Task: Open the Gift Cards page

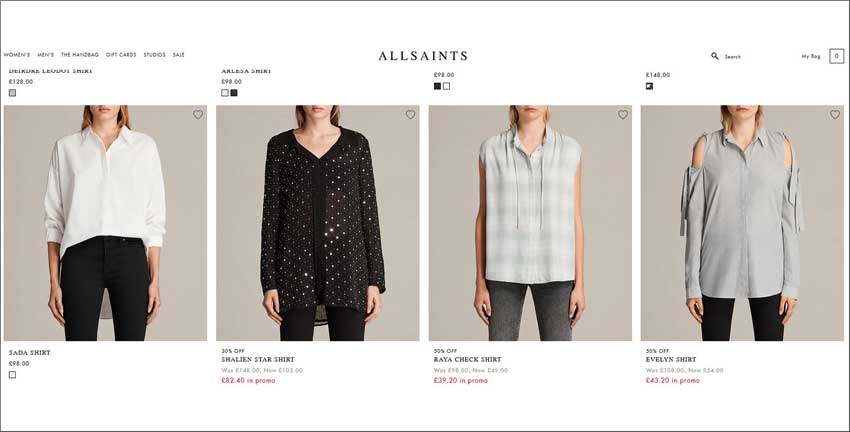Action: click(121, 55)
